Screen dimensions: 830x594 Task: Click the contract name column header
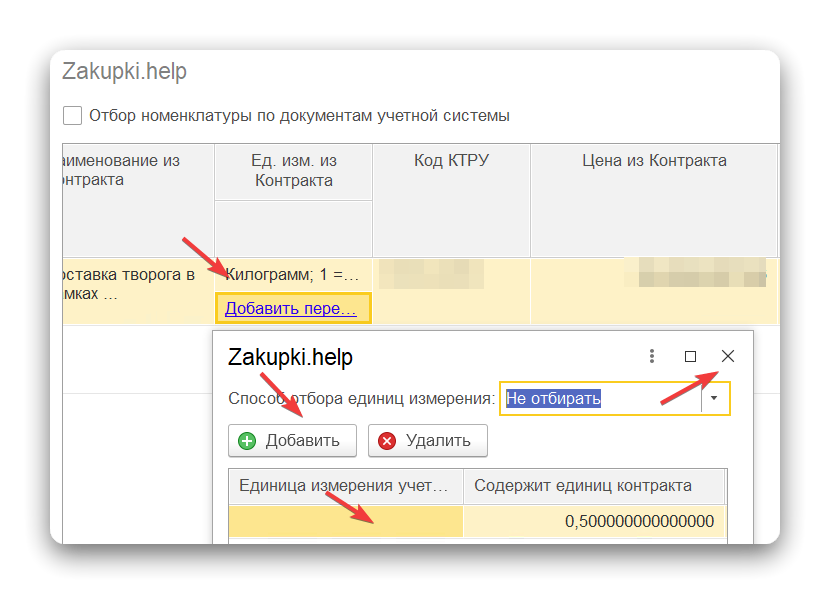(138, 200)
